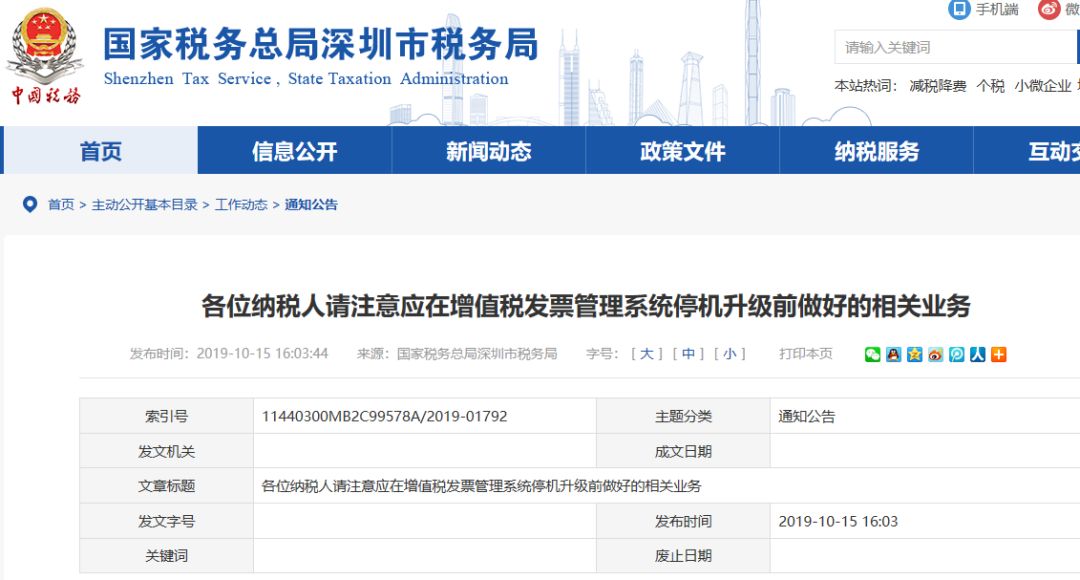This screenshot has height=580, width=1080.
Task: Click the 成文日期 label cell
Action: tap(683, 451)
